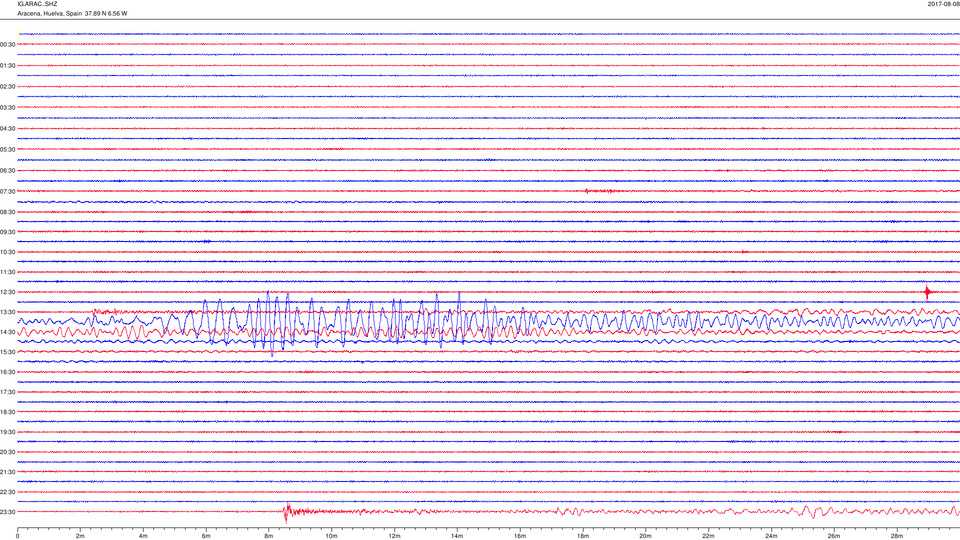Select the 14:30 time label

7,332
